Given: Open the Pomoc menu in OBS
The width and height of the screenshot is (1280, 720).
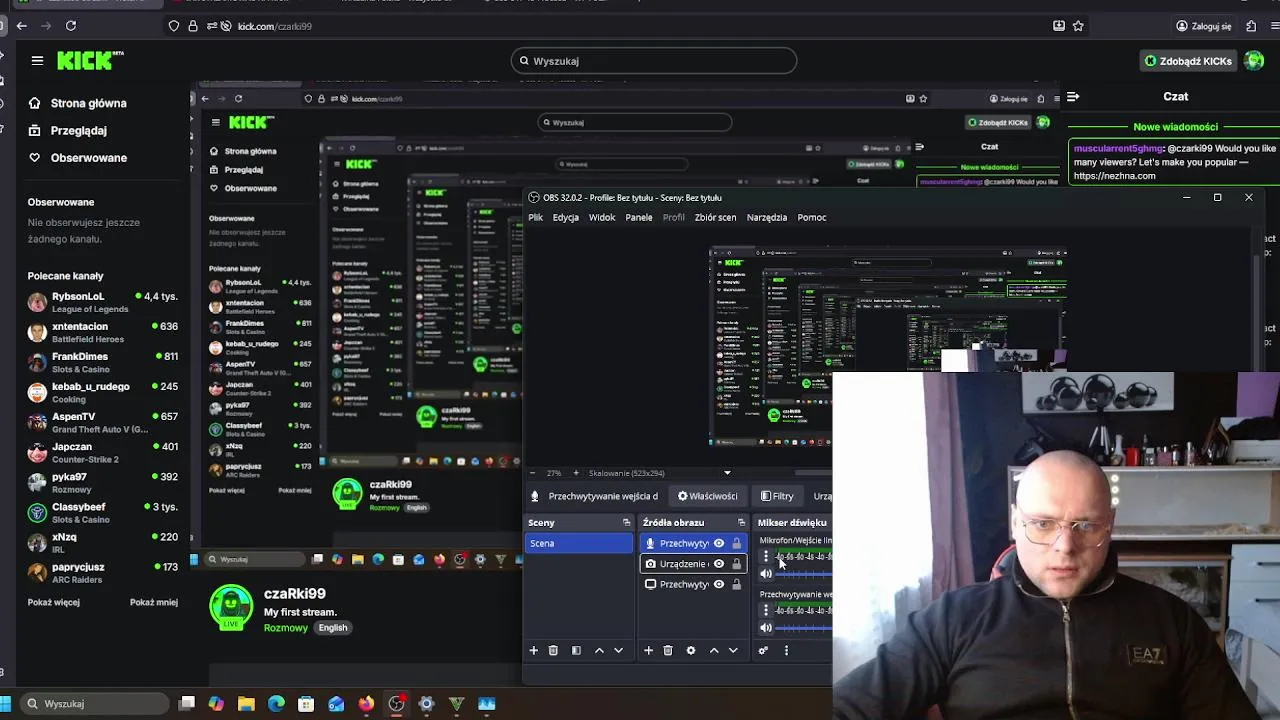Looking at the screenshot, I should 811,217.
